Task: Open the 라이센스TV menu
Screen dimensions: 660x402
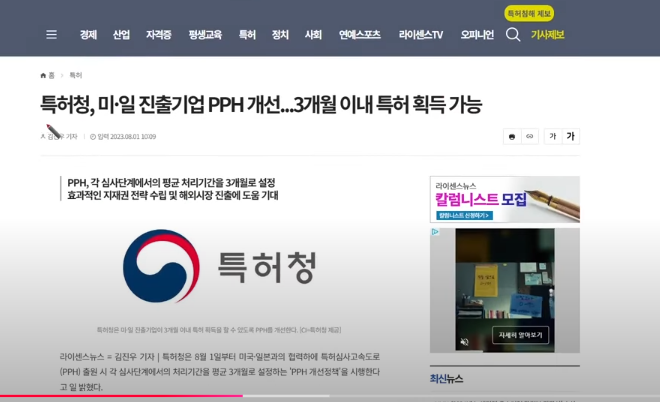Action: tap(421, 35)
